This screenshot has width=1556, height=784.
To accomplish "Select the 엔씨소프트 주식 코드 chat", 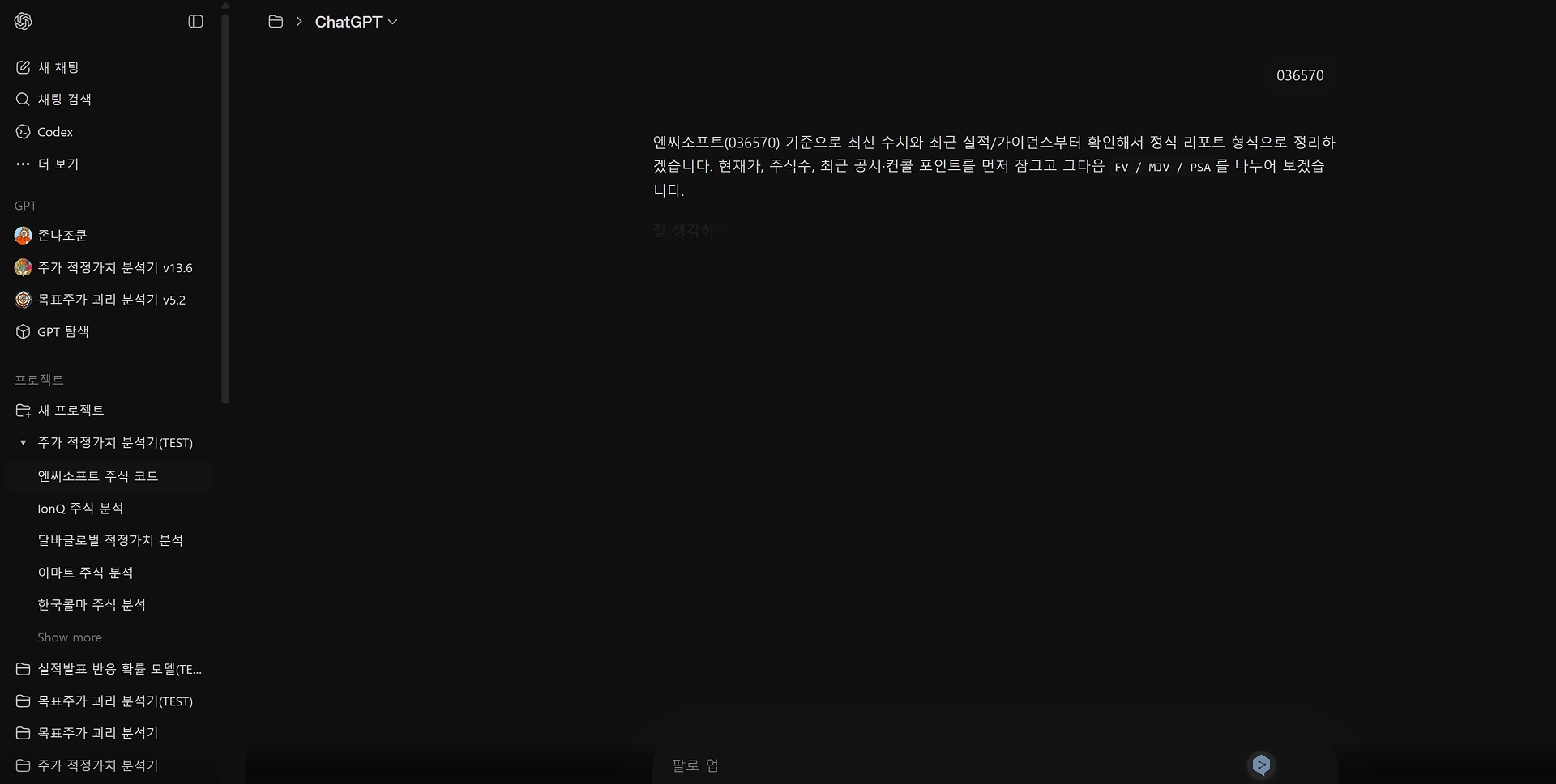I will click(x=109, y=476).
